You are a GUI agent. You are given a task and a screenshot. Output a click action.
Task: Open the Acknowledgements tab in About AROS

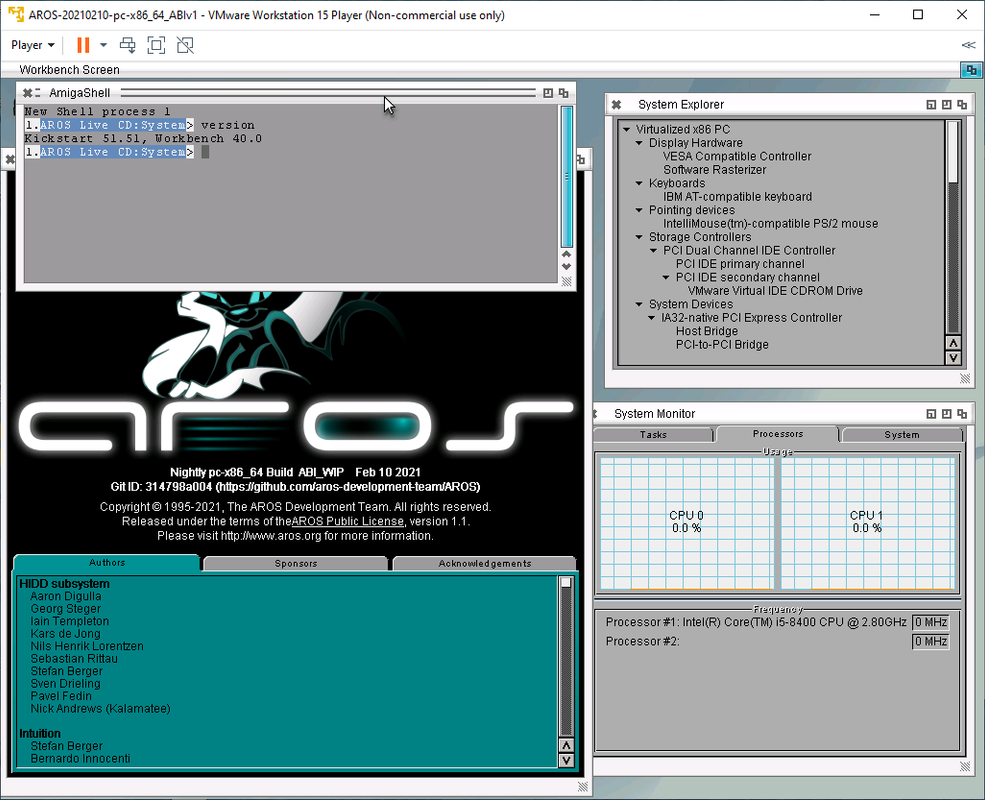pyautogui.click(x=484, y=563)
